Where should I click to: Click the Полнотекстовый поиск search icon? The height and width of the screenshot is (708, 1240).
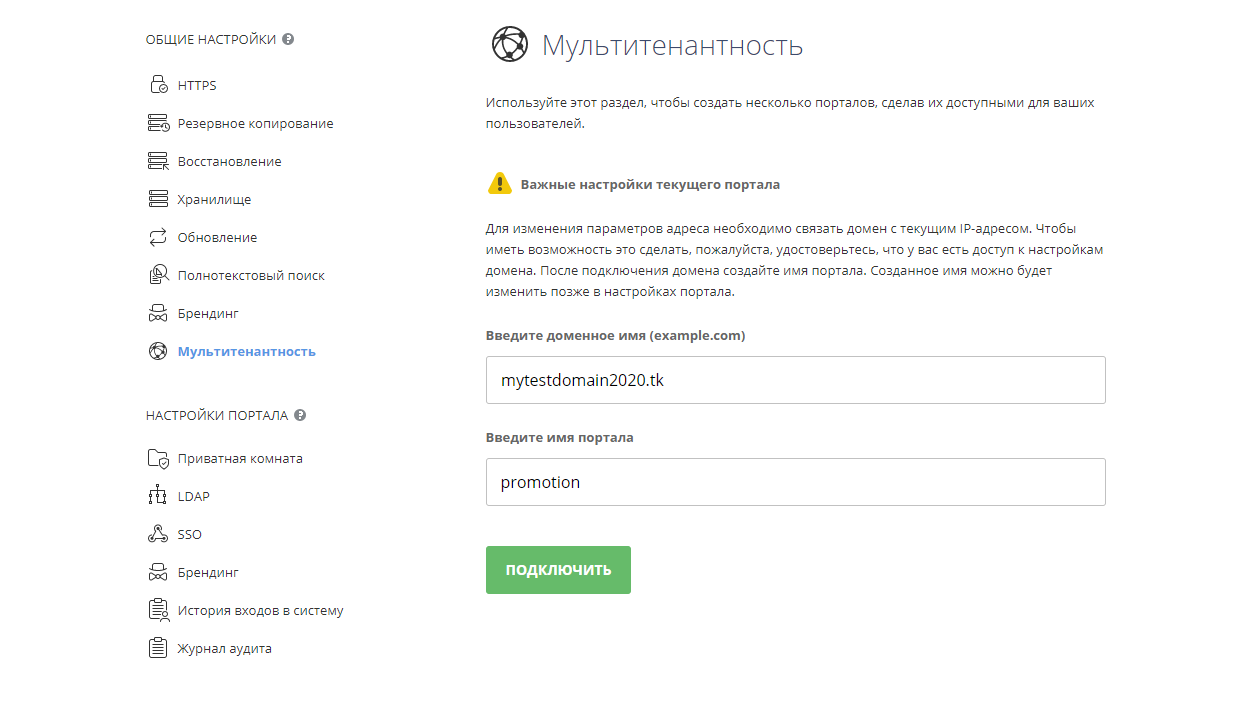158,275
